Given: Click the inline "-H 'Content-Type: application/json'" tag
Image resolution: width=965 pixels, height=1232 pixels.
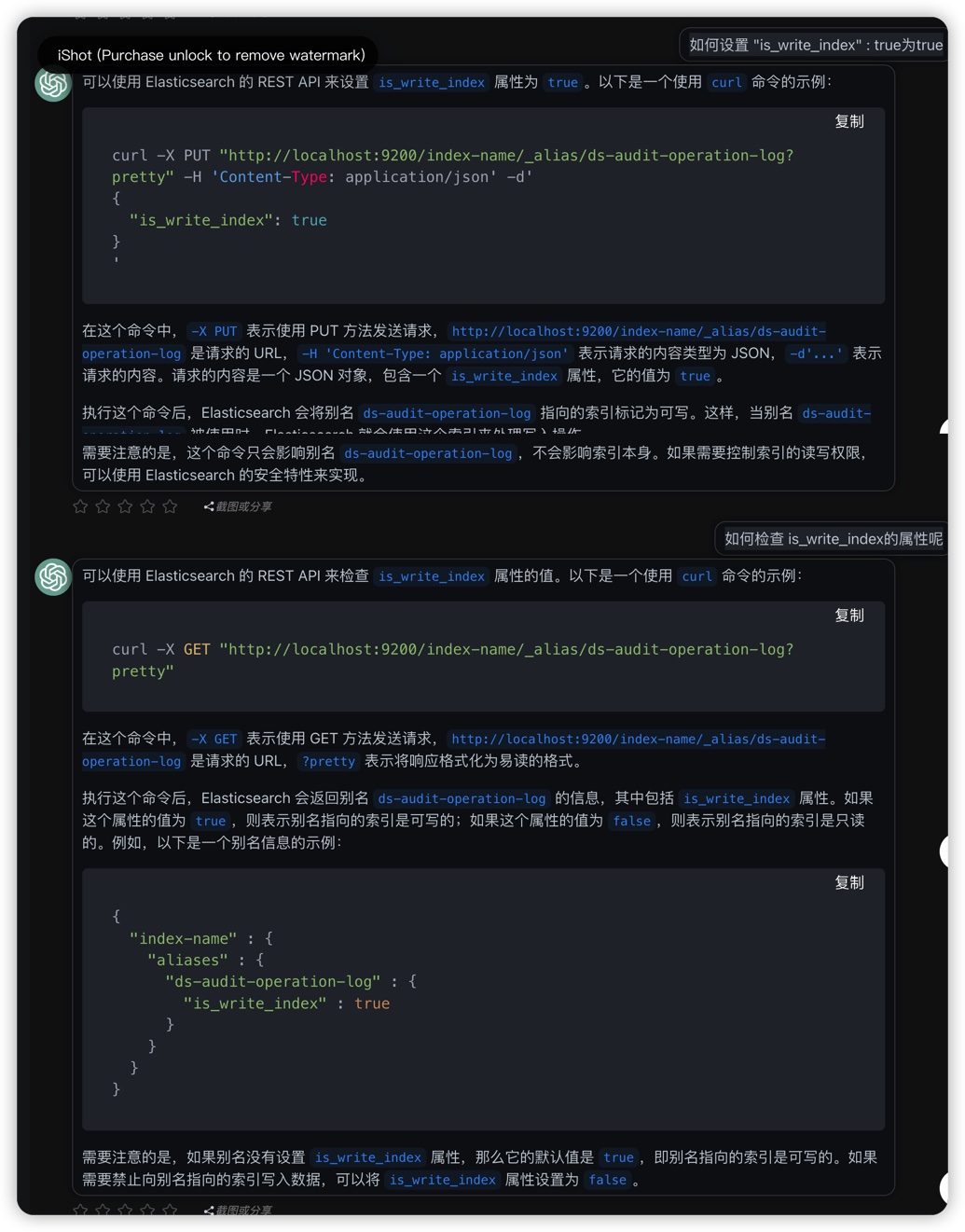Looking at the screenshot, I should click(x=434, y=354).
